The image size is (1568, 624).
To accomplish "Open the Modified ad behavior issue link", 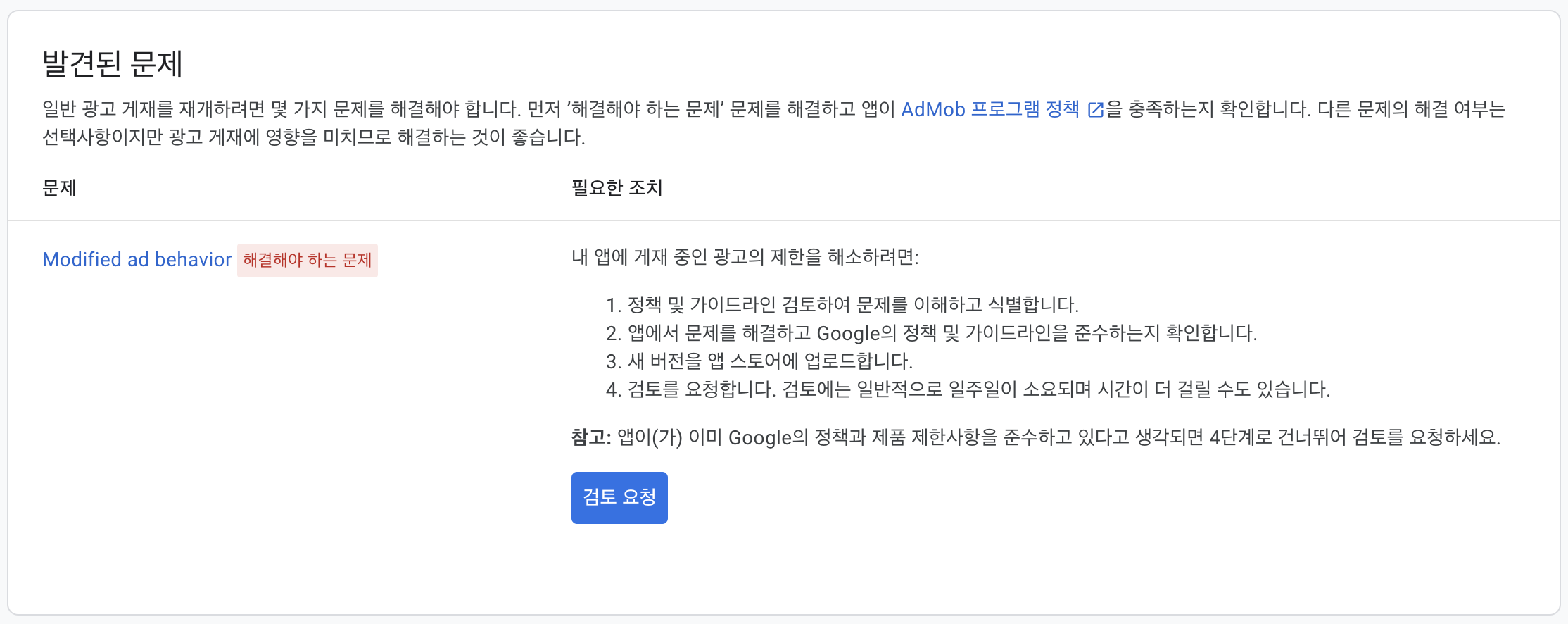I will click(x=137, y=260).
